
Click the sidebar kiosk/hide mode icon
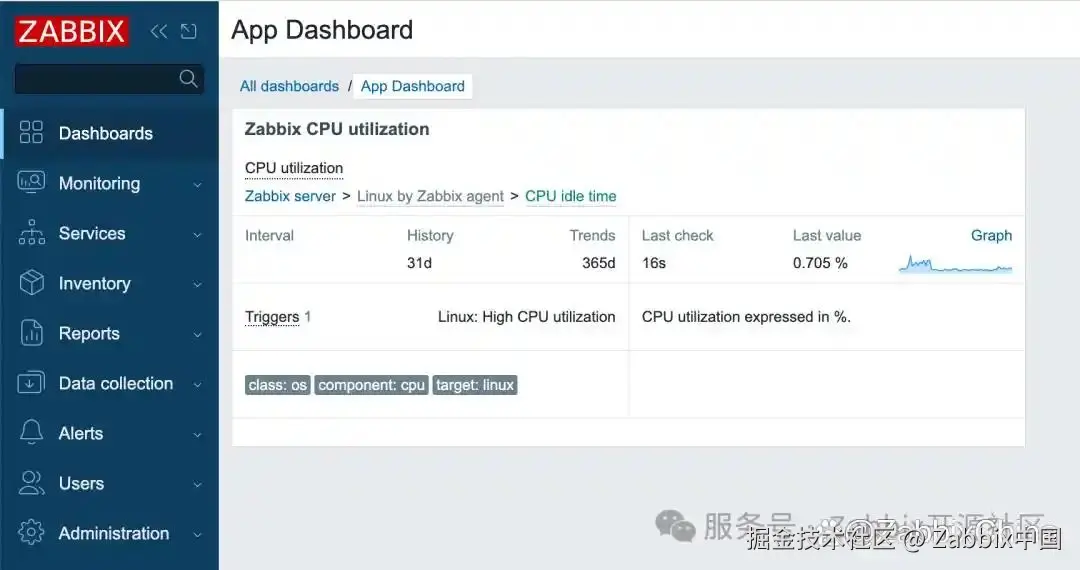click(x=188, y=31)
